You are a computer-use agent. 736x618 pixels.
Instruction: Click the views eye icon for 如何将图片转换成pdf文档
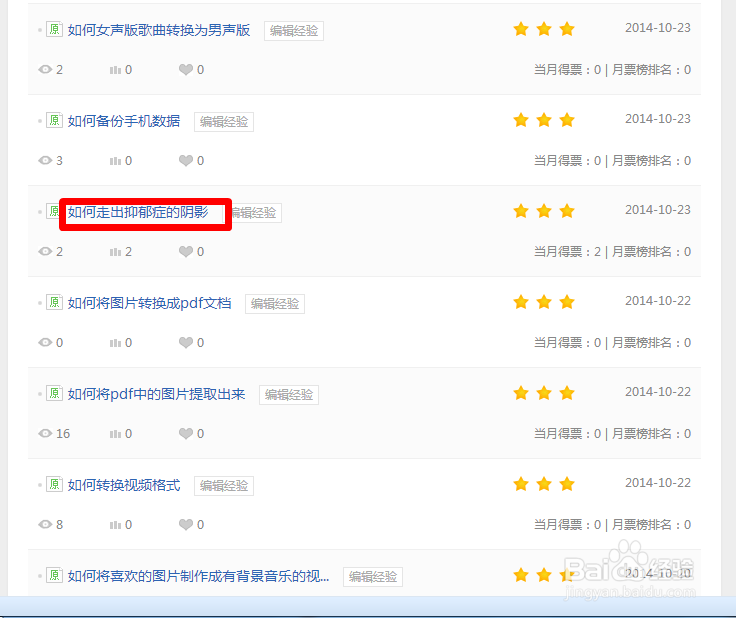(45, 343)
